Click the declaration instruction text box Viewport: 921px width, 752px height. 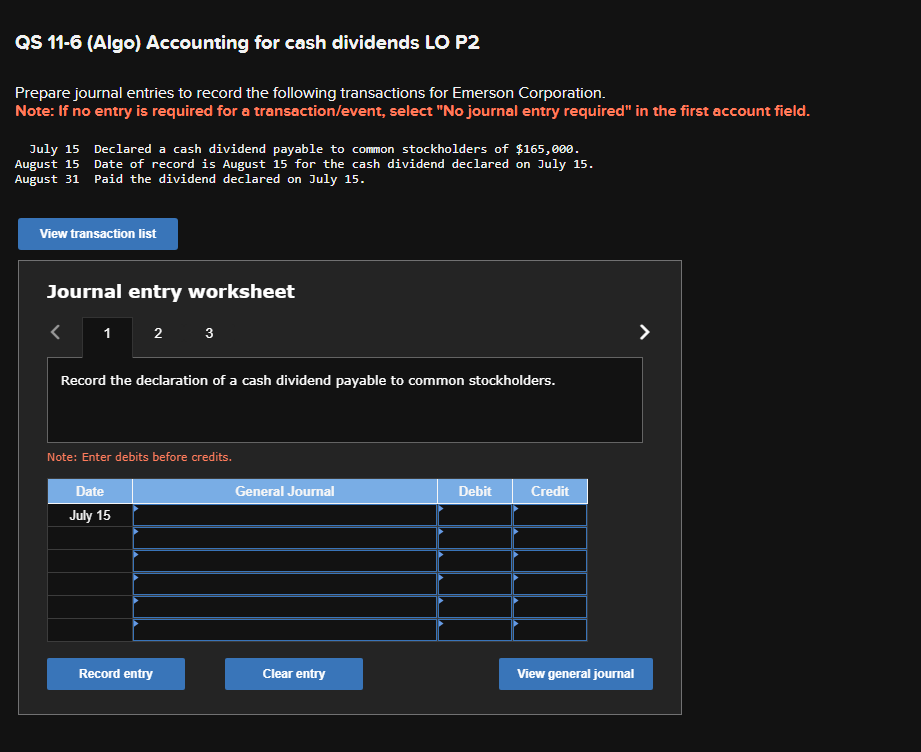click(x=345, y=400)
